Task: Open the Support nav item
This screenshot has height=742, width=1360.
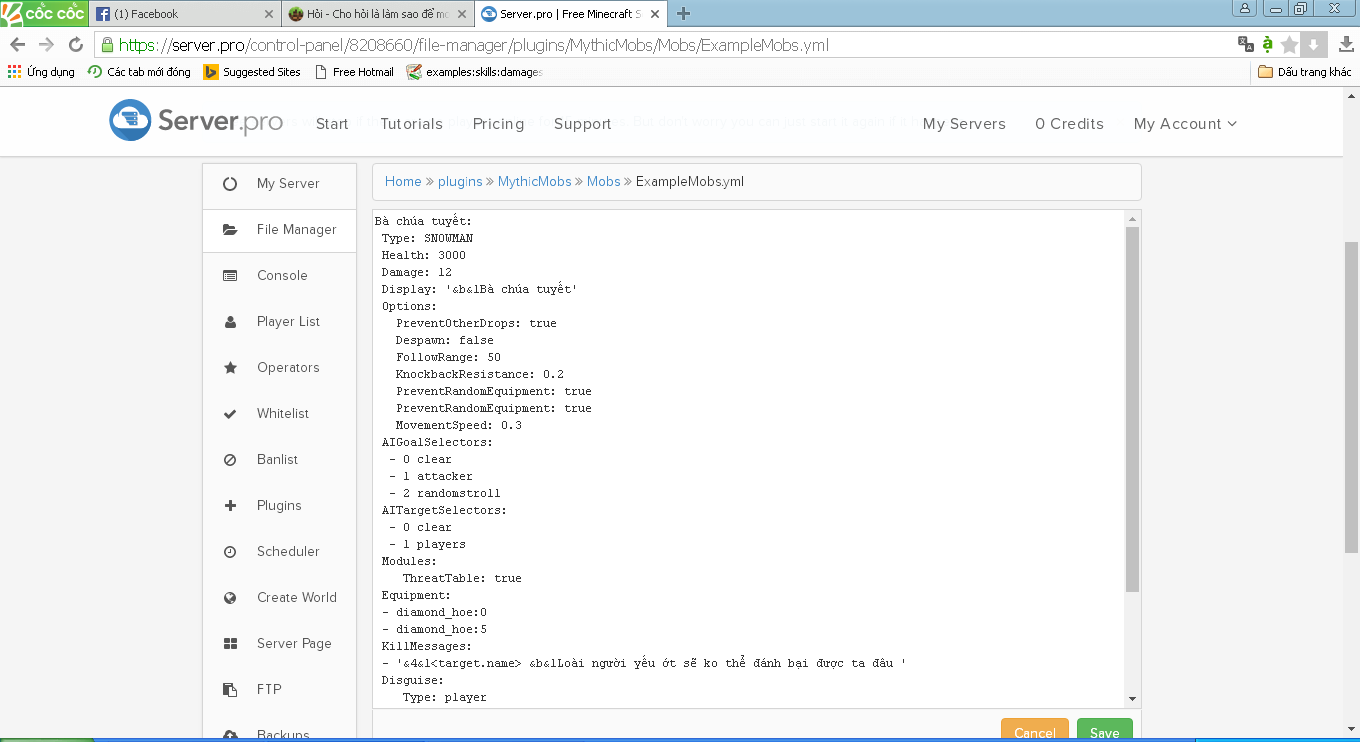Action: pos(582,124)
